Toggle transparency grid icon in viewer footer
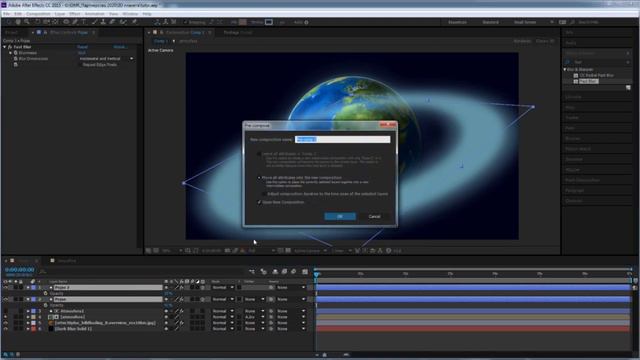The image size is (640, 360). 288,251
